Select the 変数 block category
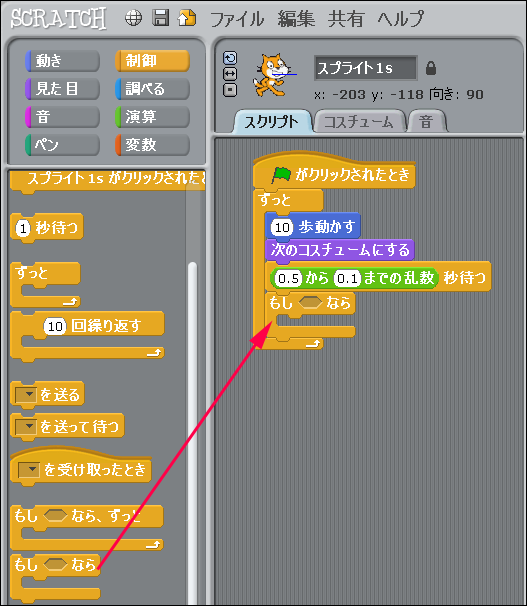 (x=152, y=145)
